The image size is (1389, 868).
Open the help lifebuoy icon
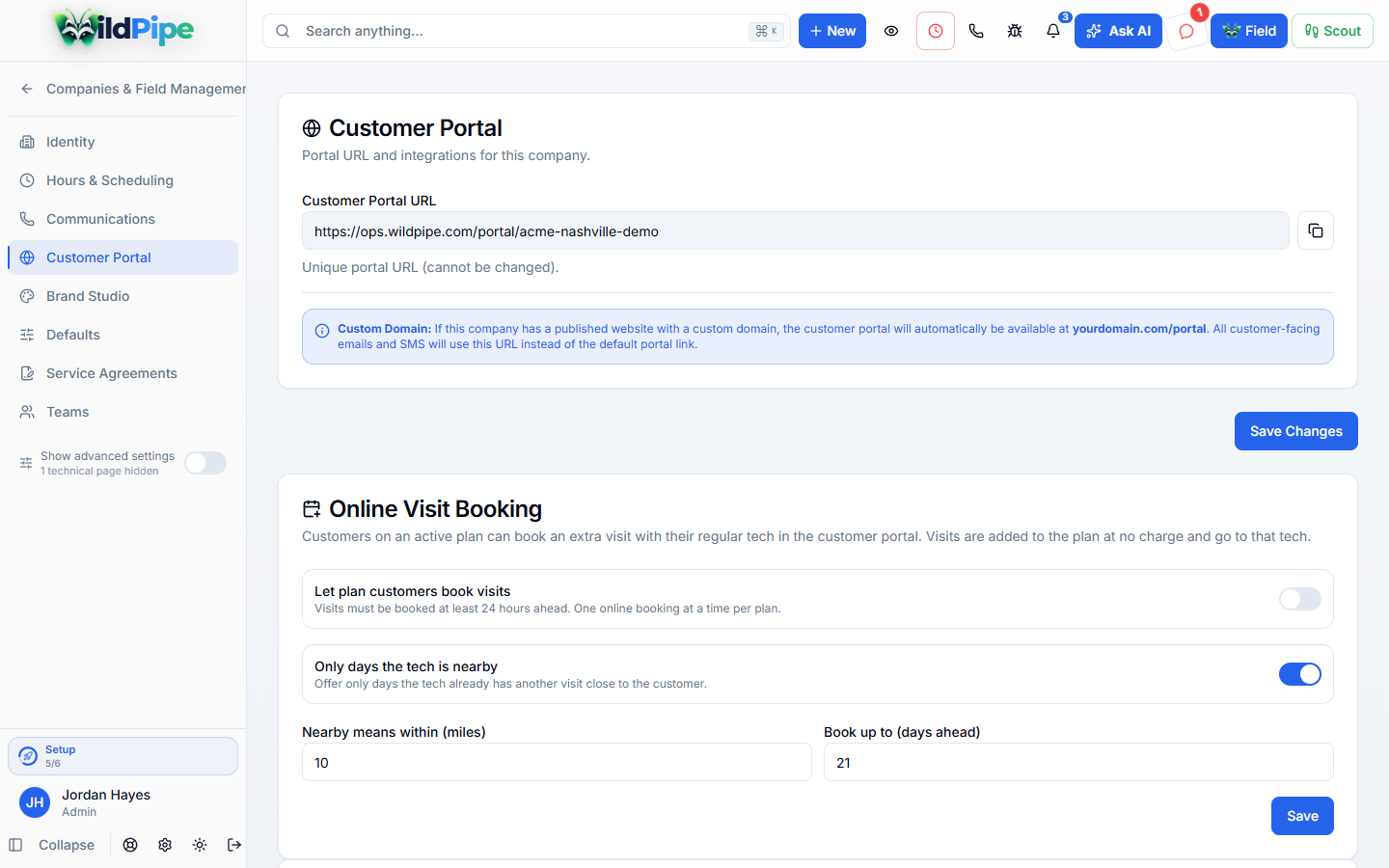(x=130, y=845)
